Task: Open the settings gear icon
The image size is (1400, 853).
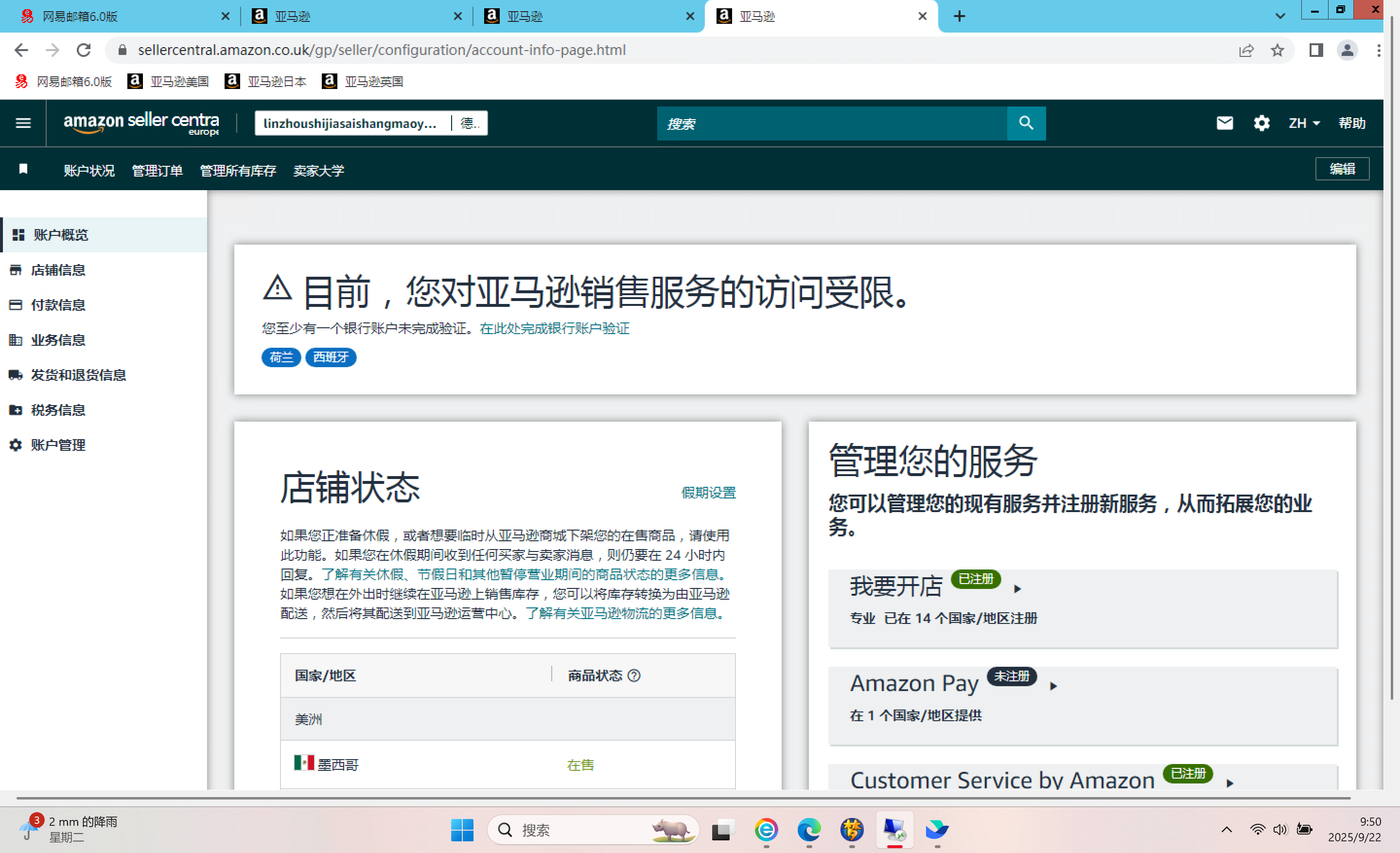Action: (1261, 123)
